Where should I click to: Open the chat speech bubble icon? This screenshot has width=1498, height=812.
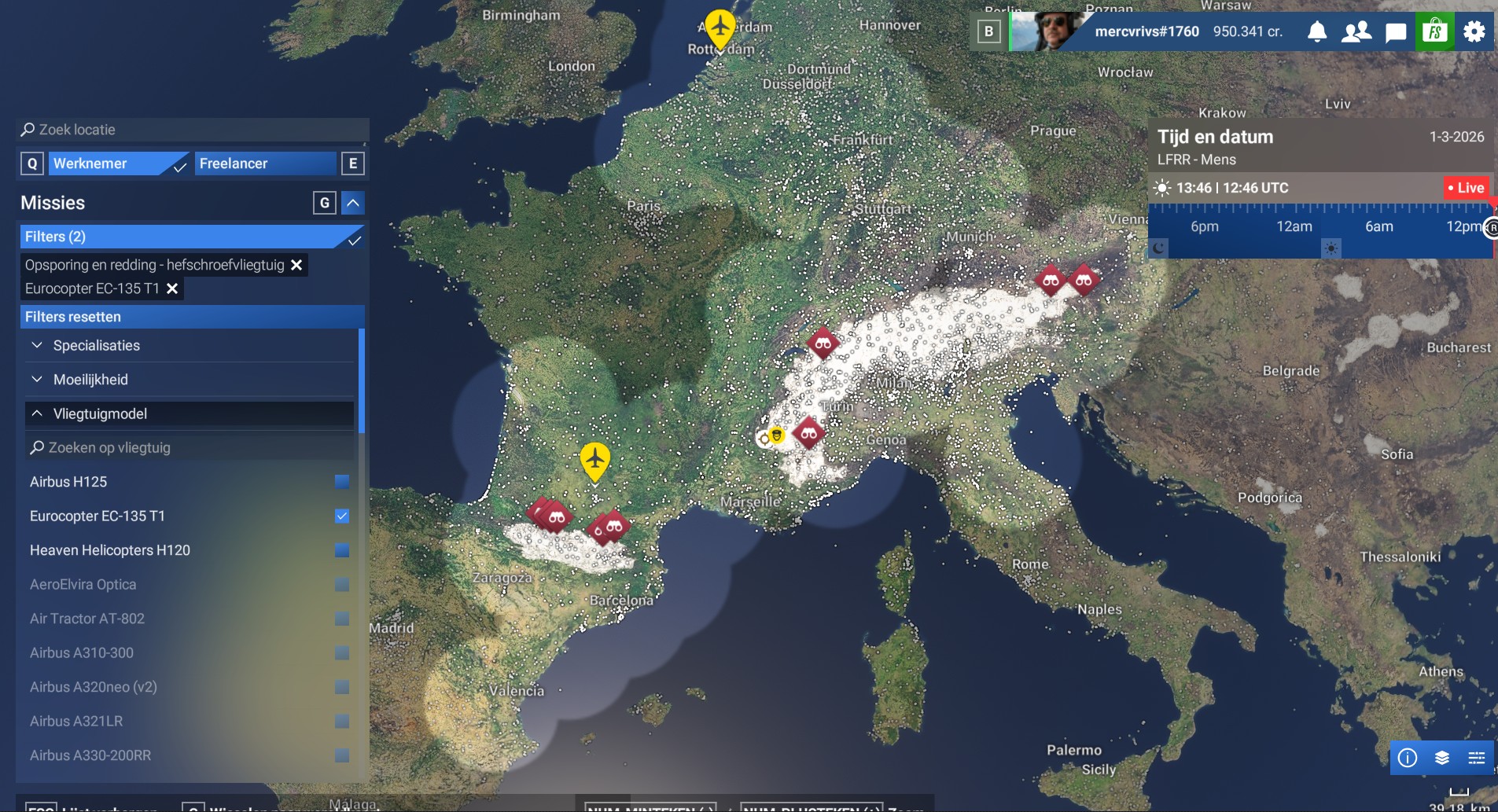pyautogui.click(x=1396, y=32)
